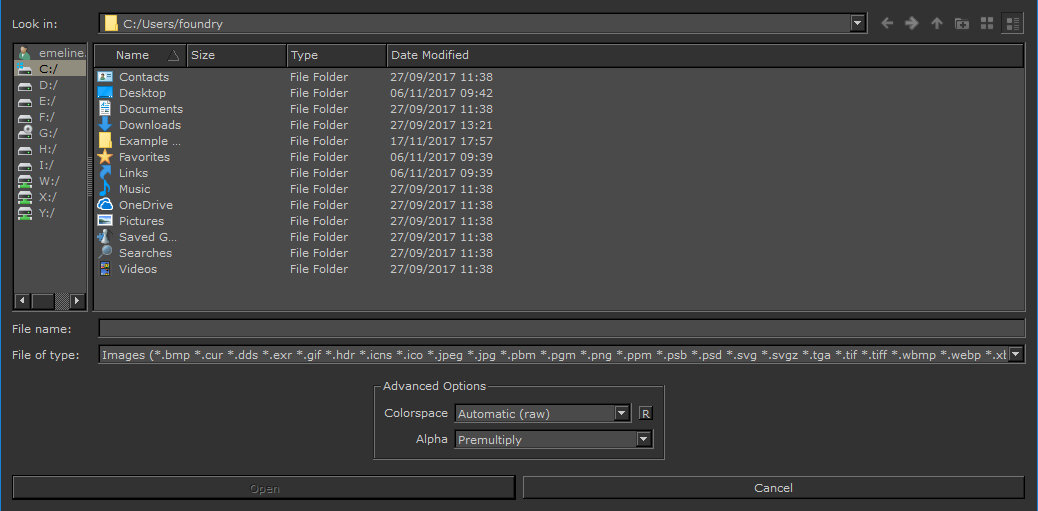Reset colorspace with the R button
1038x511 pixels.
pos(646,413)
